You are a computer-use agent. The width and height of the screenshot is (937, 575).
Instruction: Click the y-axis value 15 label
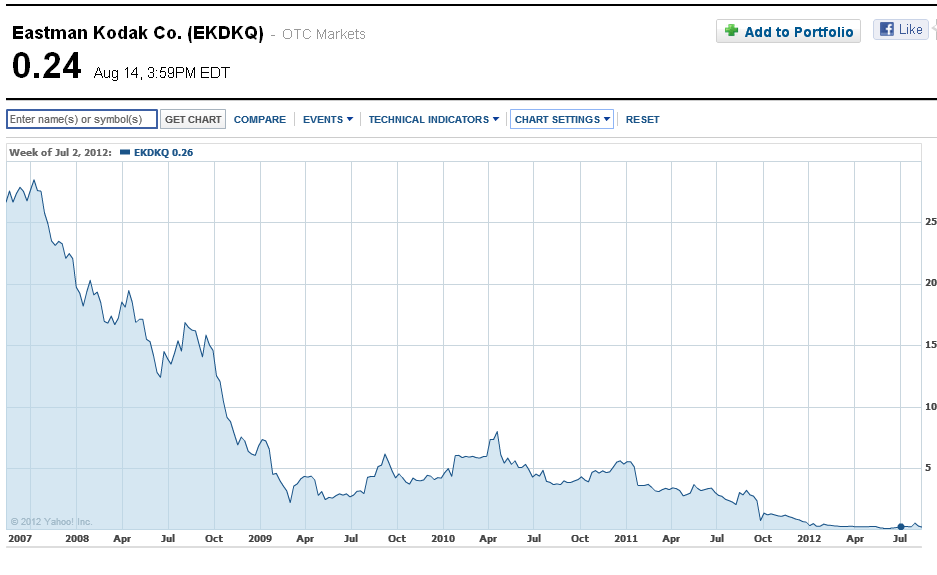930,345
